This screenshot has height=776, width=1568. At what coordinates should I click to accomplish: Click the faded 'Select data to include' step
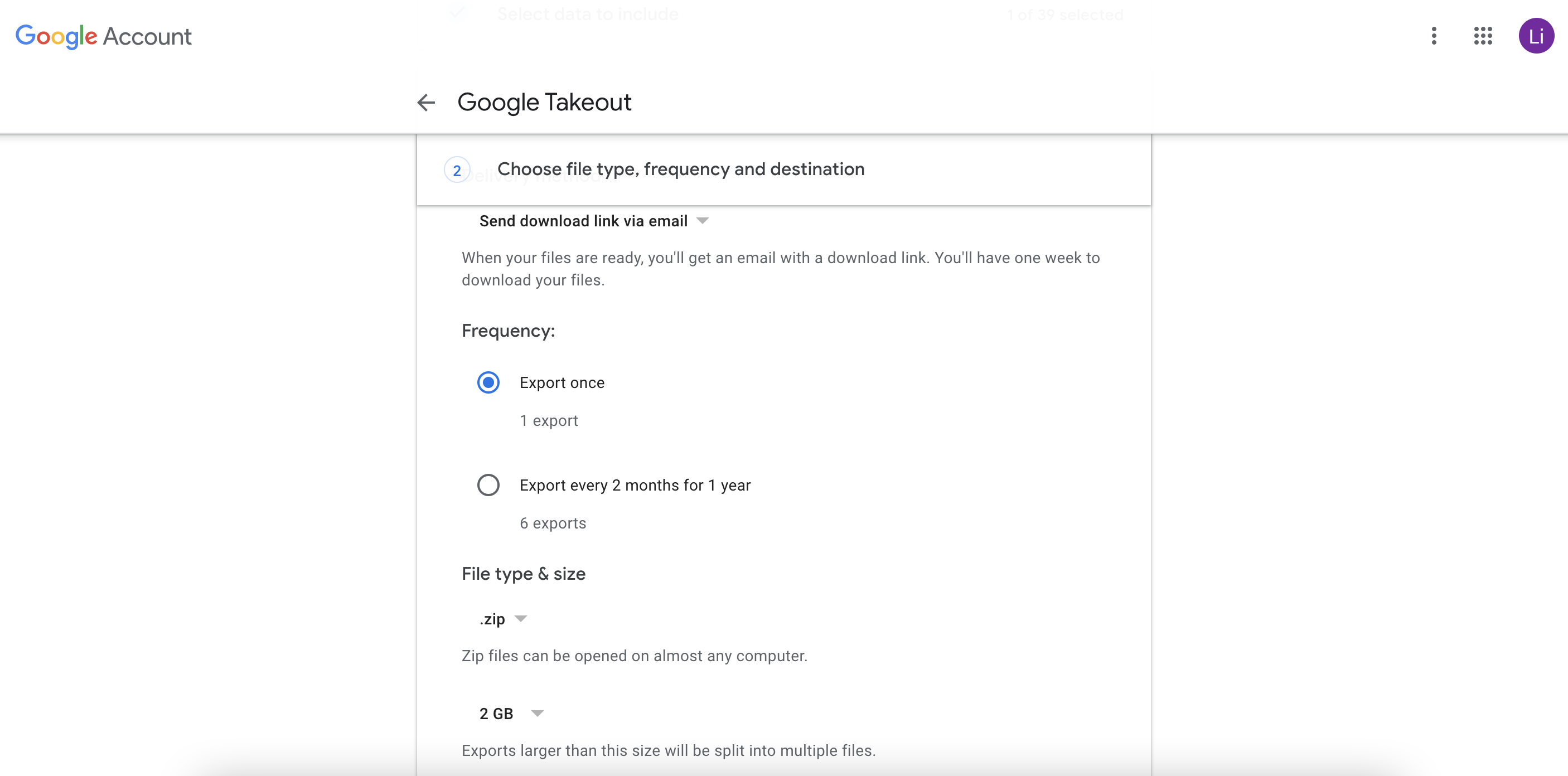click(587, 13)
